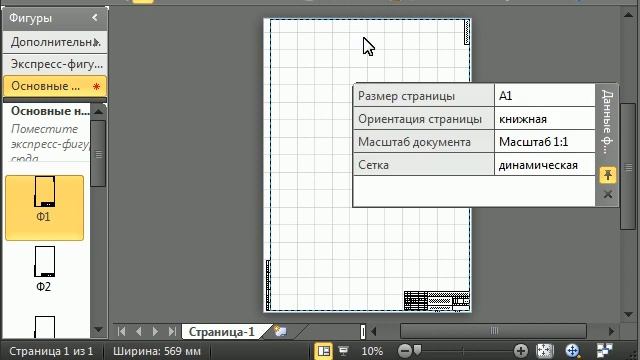
Task: Zoom in with the plus button
Action: tap(520, 351)
